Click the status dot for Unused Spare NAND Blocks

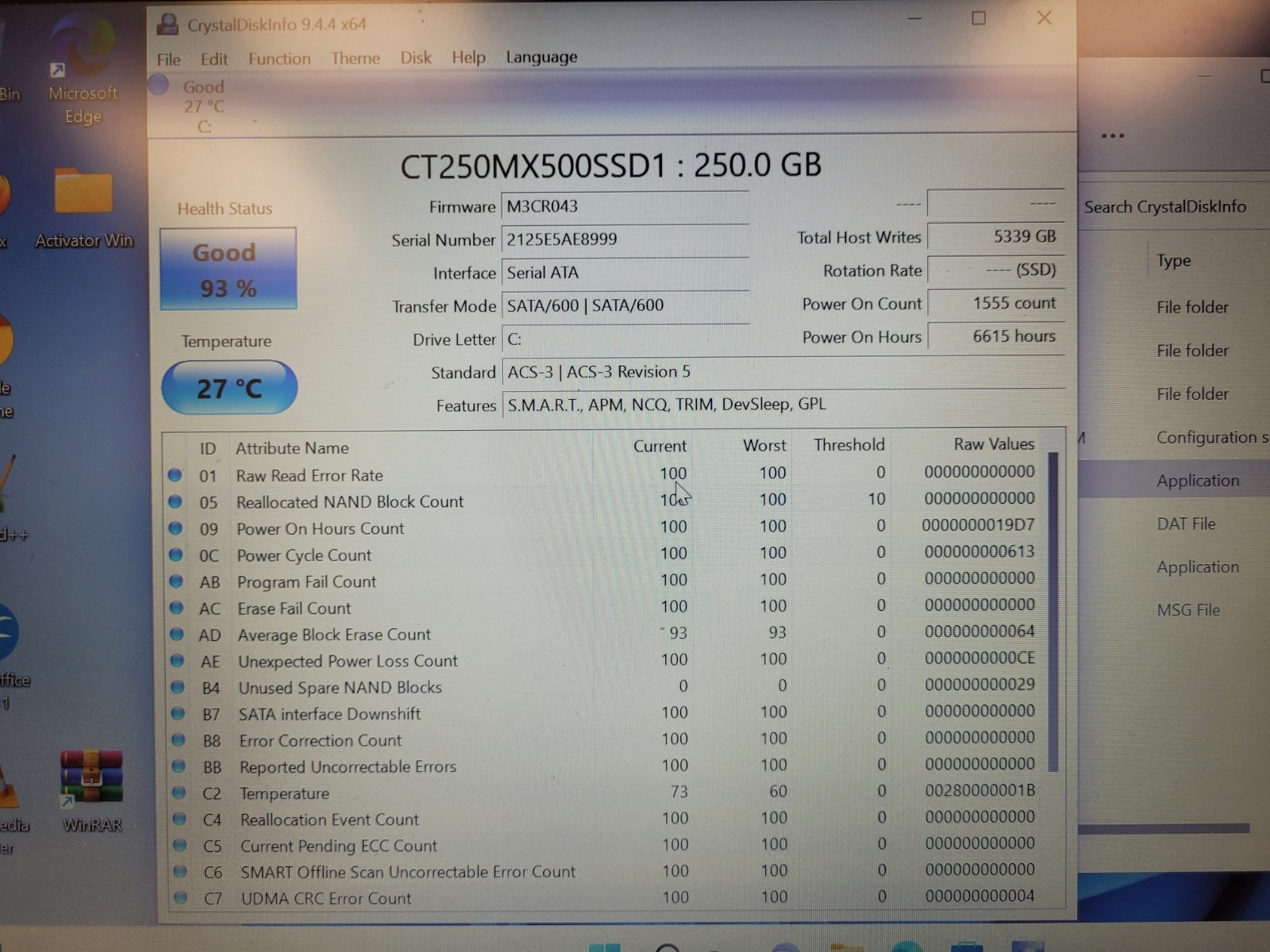[178, 687]
